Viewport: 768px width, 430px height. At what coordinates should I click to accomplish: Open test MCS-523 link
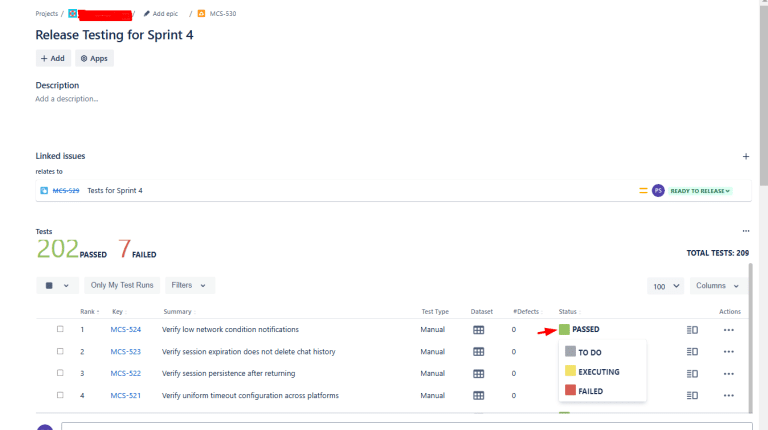(125, 352)
